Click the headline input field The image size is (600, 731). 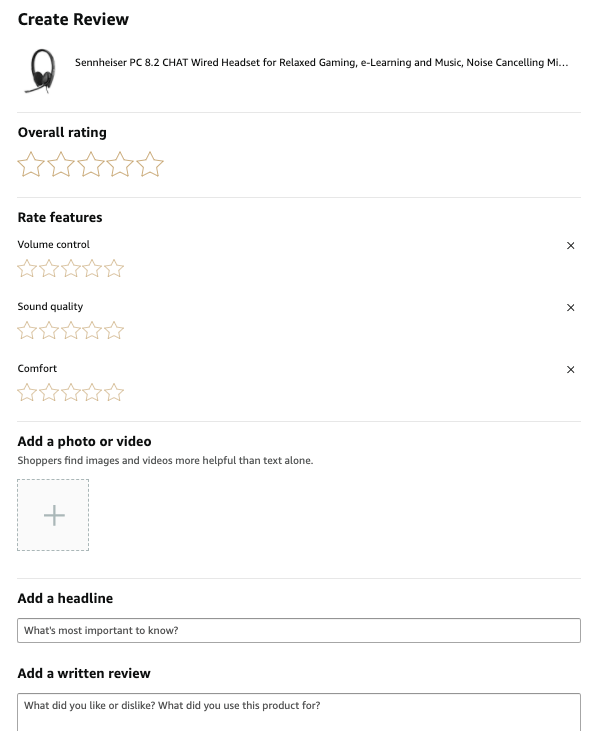[x=299, y=631]
